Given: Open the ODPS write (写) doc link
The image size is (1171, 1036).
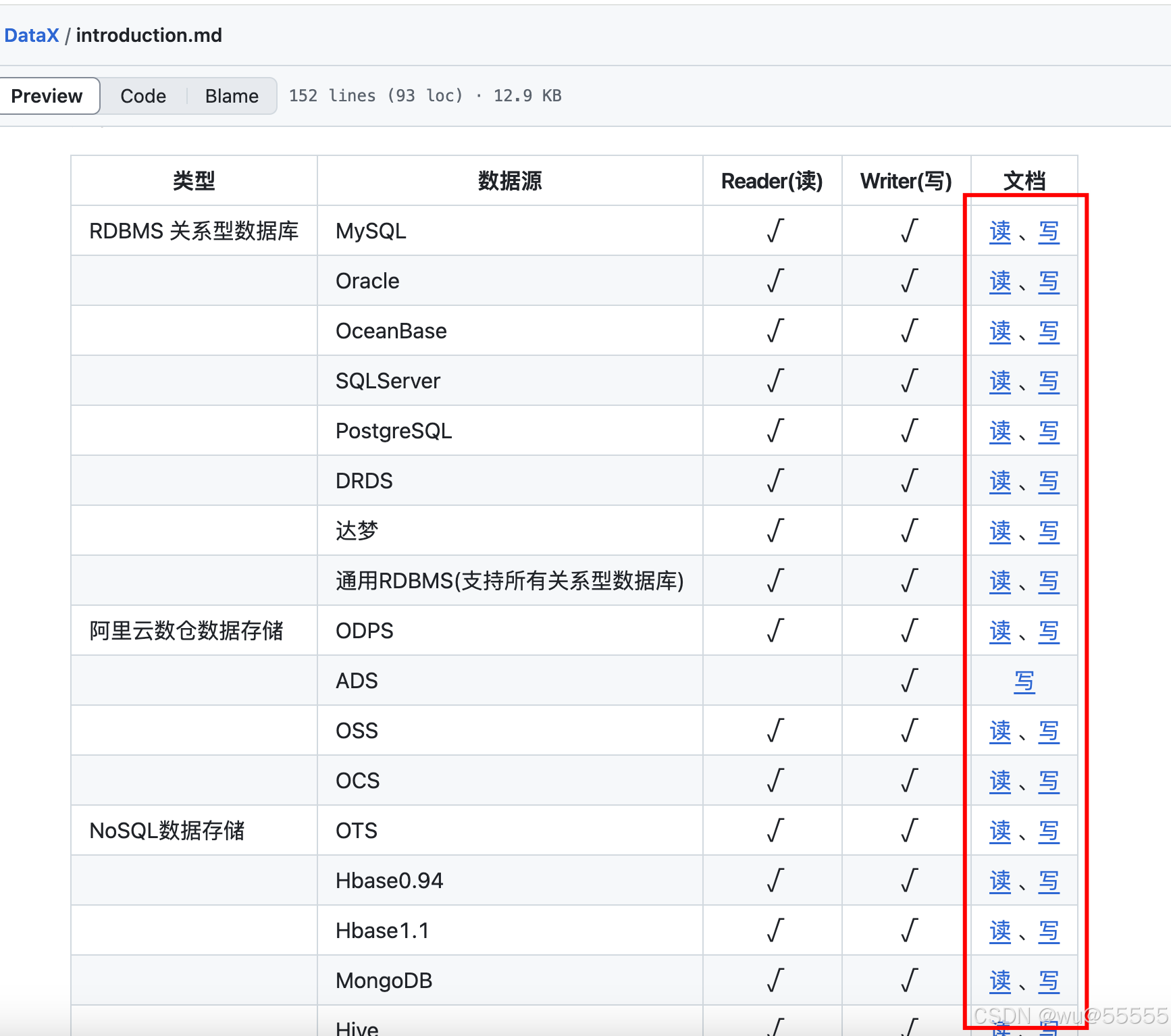Looking at the screenshot, I should (1049, 631).
